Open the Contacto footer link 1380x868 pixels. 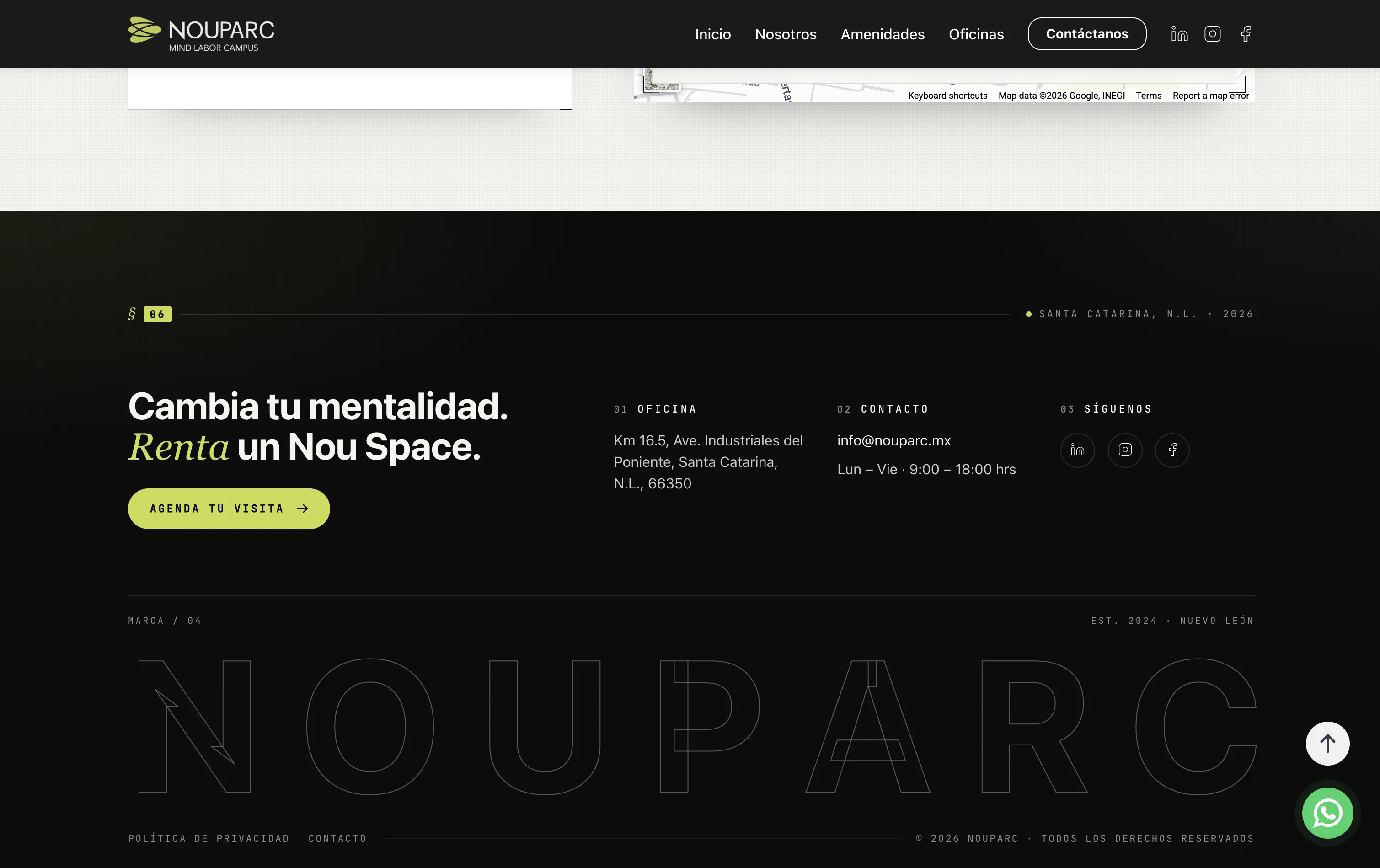[x=337, y=838]
